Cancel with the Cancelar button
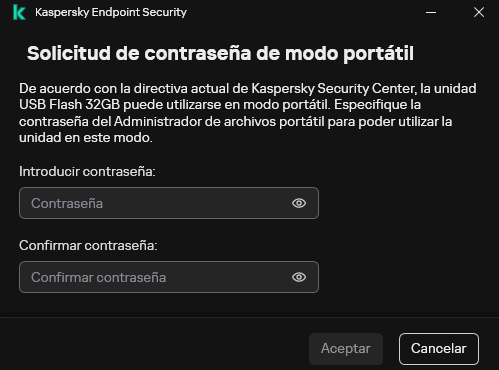Screen dimensions: 499x370 point(439,349)
